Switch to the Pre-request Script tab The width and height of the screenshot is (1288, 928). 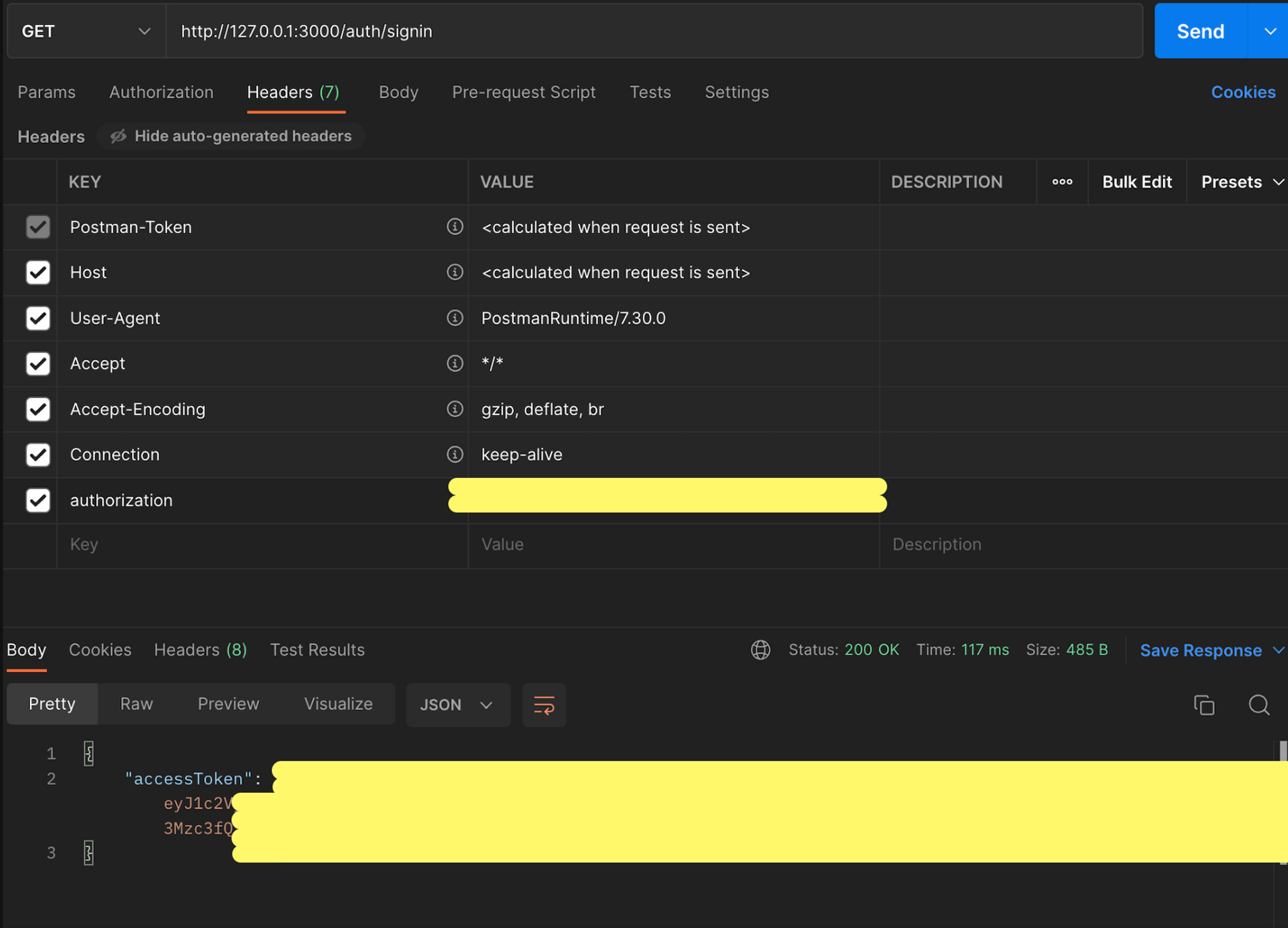click(x=524, y=93)
